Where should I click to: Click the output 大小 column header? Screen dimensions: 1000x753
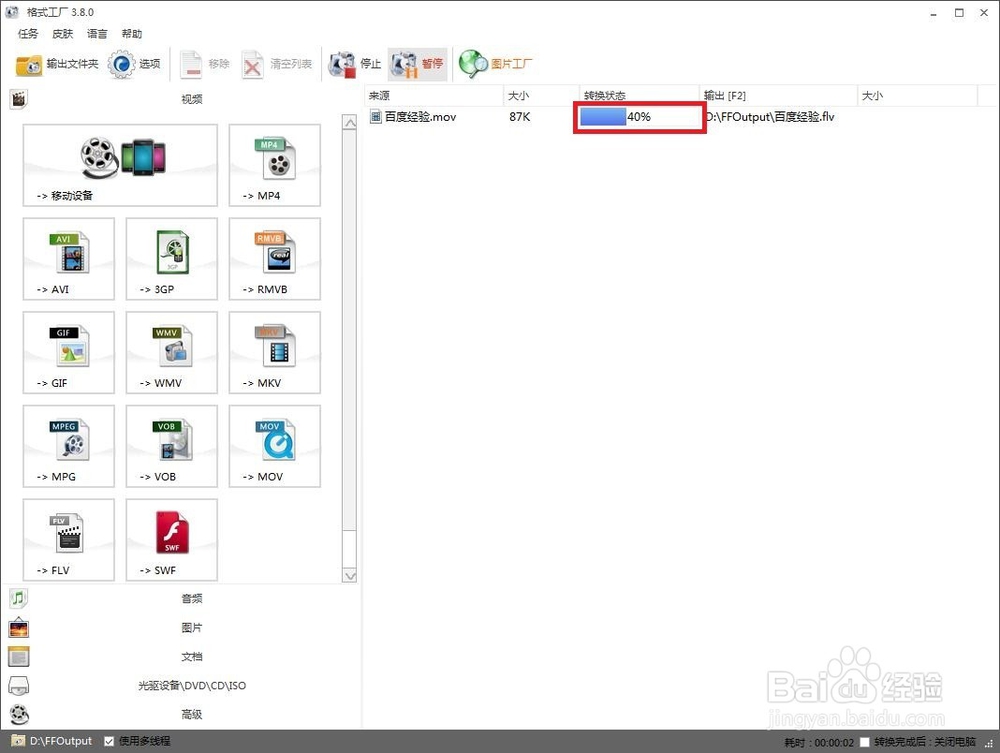point(917,96)
